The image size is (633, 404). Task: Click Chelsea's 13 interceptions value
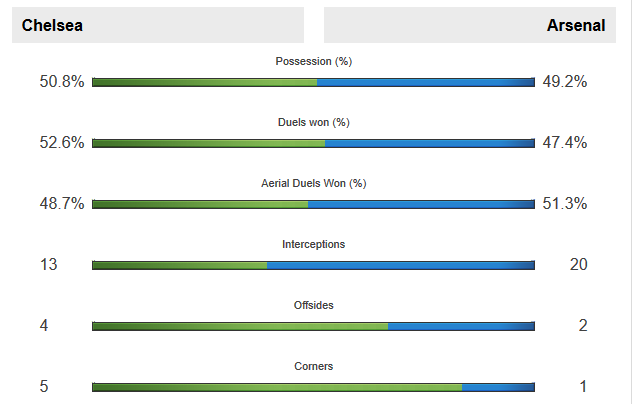tap(48, 264)
